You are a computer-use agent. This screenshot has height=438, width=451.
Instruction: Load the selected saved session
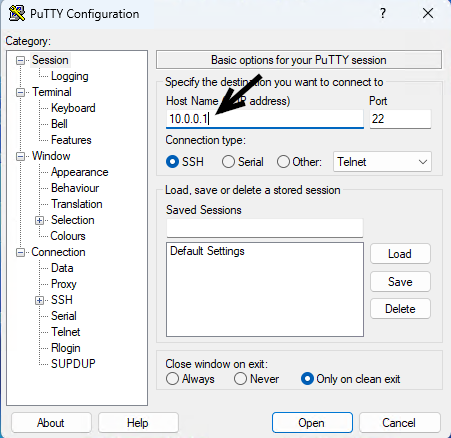click(x=400, y=254)
